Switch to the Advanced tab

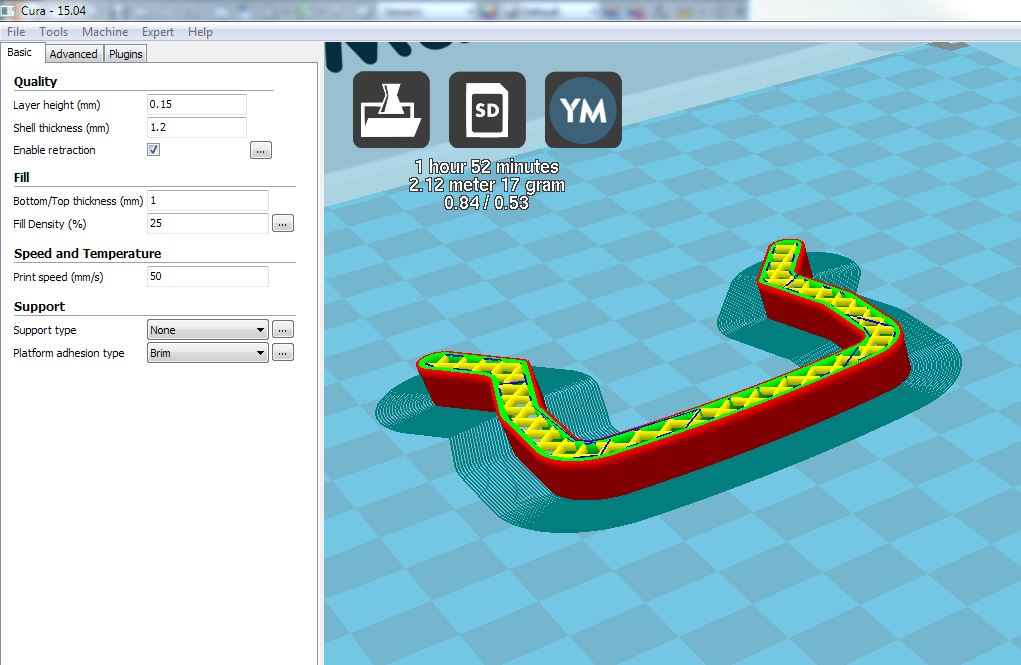[x=74, y=54]
